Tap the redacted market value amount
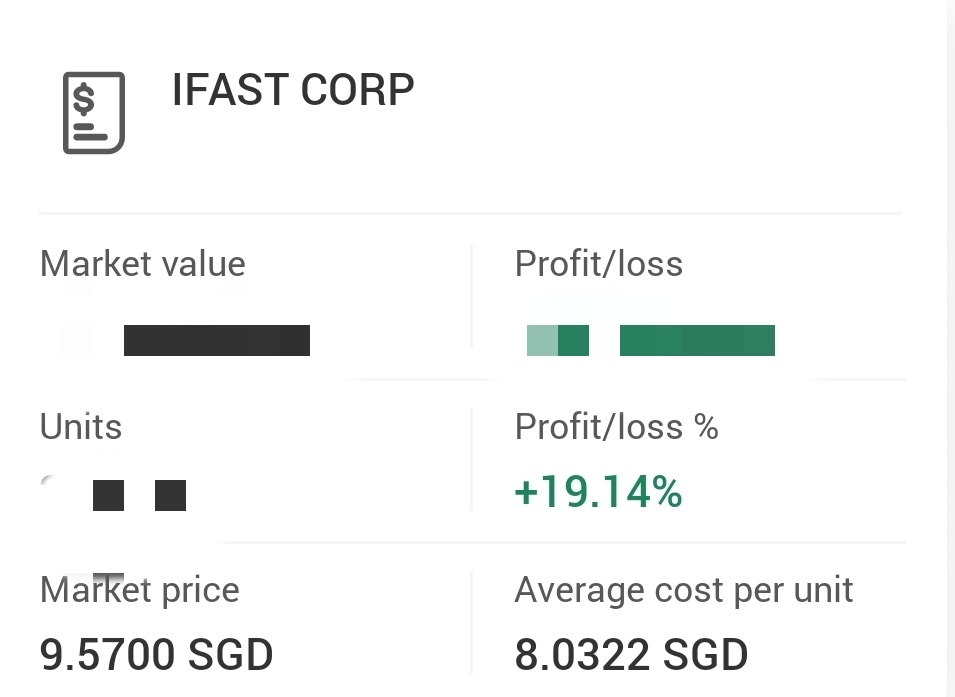 217,340
